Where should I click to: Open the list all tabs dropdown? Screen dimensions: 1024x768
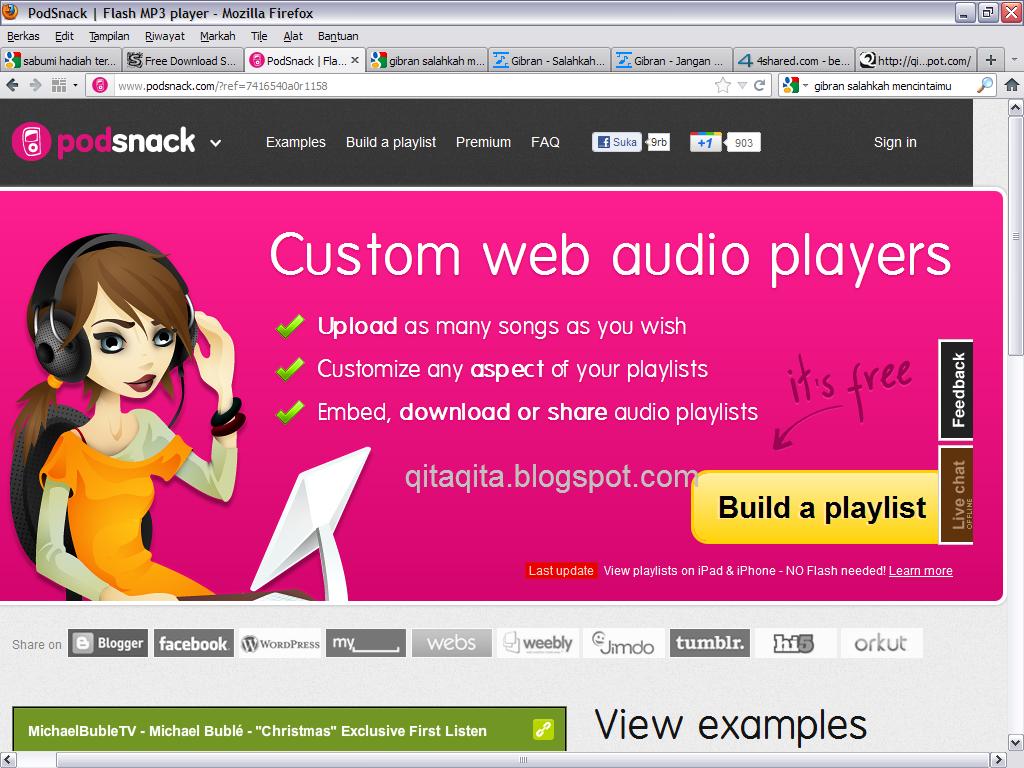[1014, 60]
